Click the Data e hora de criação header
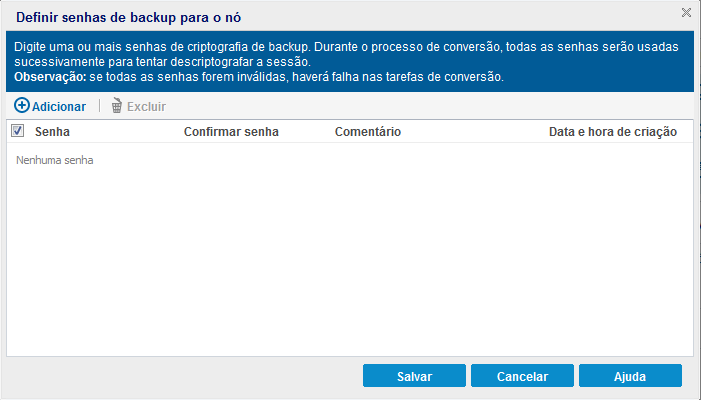701x401 pixels. pyautogui.click(x=613, y=131)
